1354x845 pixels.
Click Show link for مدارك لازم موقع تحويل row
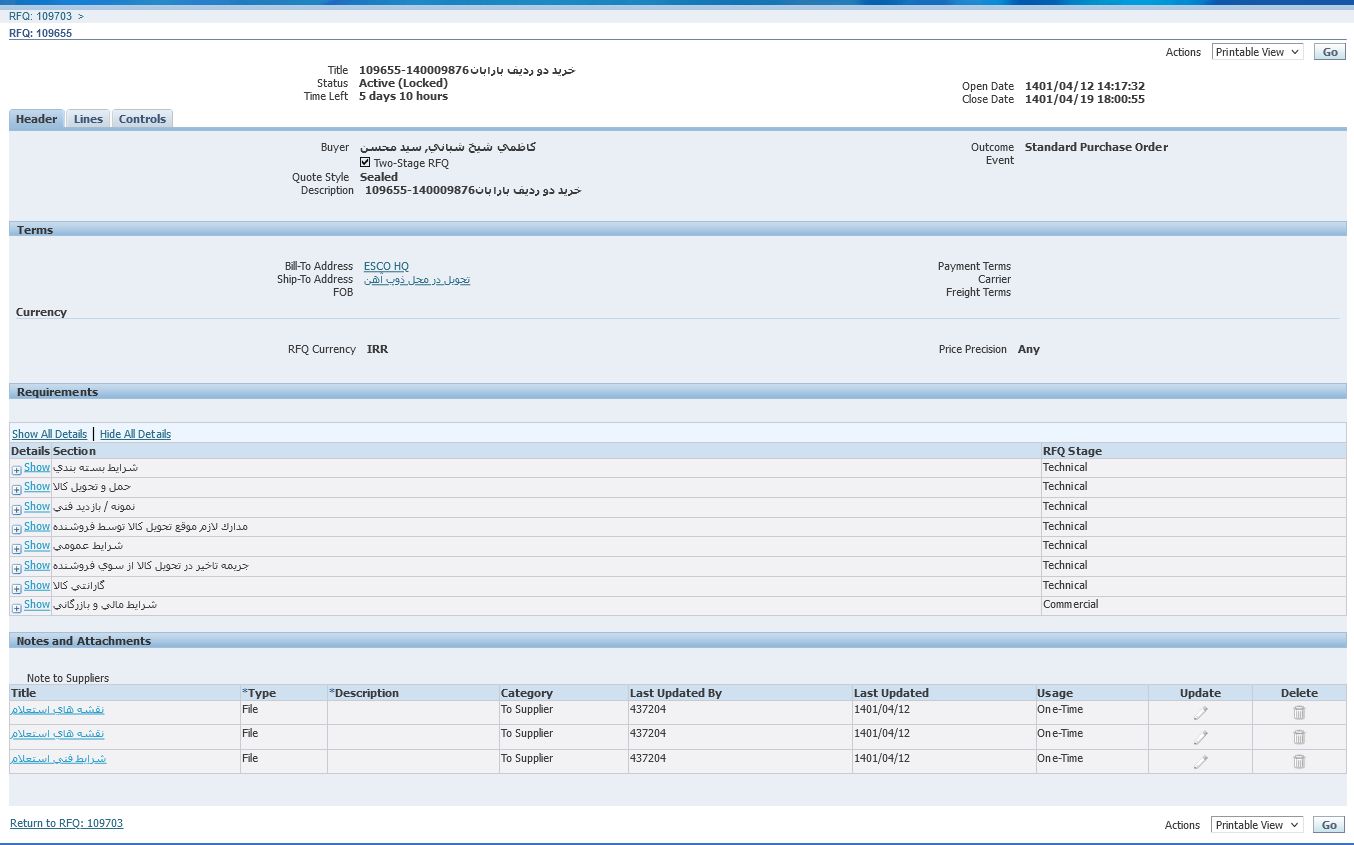point(37,526)
